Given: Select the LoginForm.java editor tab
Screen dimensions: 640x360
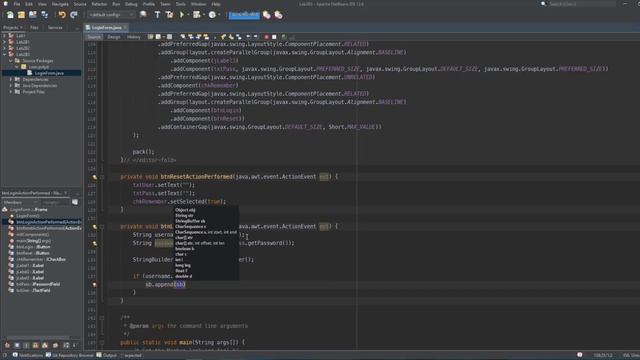Looking at the screenshot, I should (106, 27).
